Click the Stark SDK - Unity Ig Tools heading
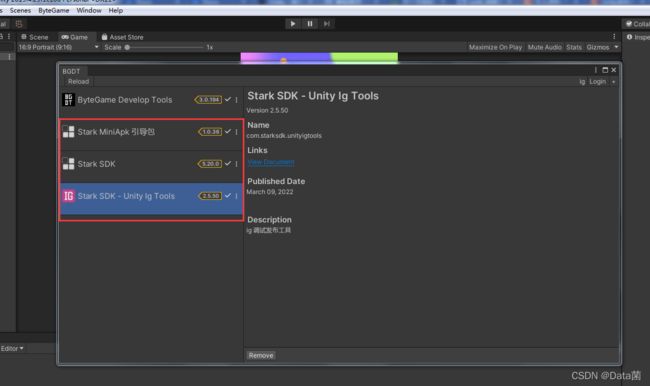Image resolution: width=650 pixels, height=386 pixels. tap(313, 96)
